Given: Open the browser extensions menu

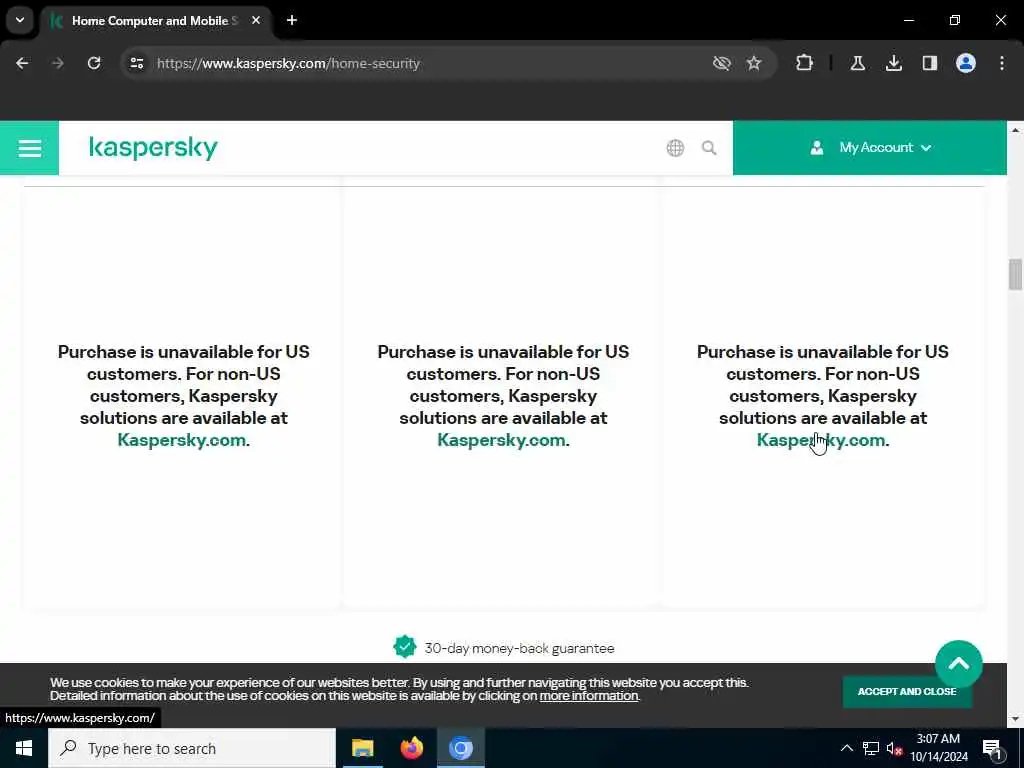Looking at the screenshot, I should pyautogui.click(x=805, y=63).
